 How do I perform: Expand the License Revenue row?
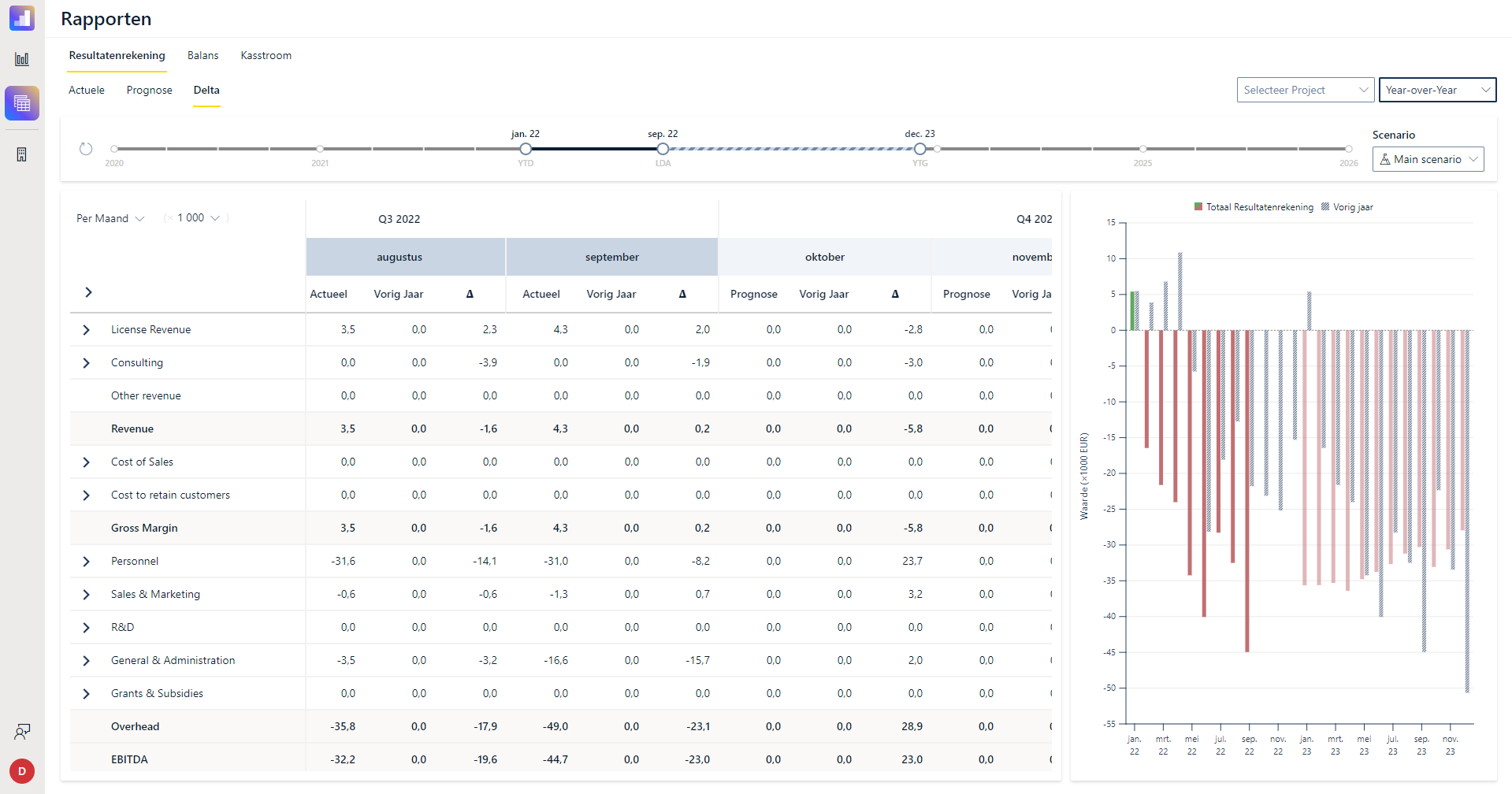(87, 330)
